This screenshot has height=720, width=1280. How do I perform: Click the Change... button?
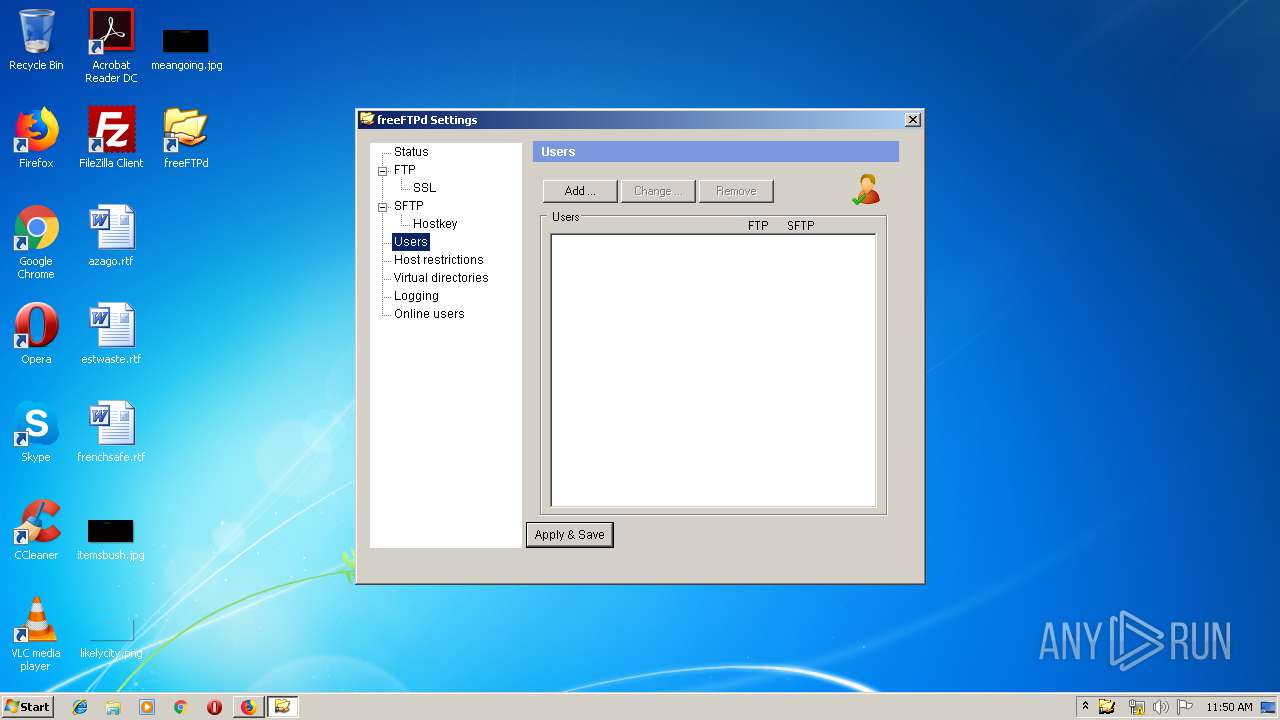point(658,191)
